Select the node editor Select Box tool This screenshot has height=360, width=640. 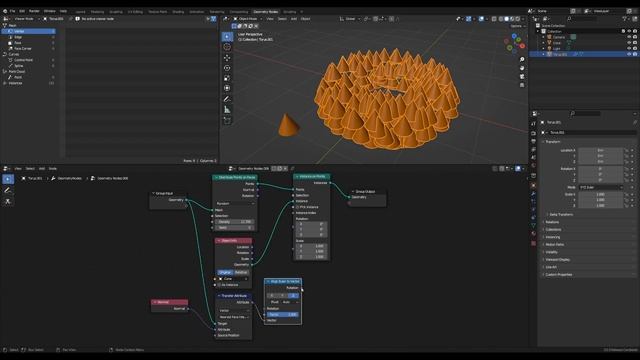(x=8, y=179)
